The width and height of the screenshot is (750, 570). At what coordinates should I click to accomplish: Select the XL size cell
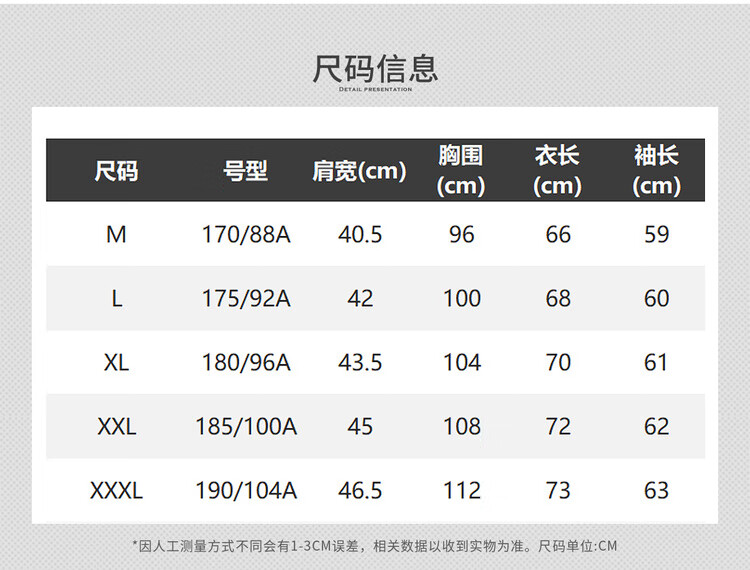point(116,362)
